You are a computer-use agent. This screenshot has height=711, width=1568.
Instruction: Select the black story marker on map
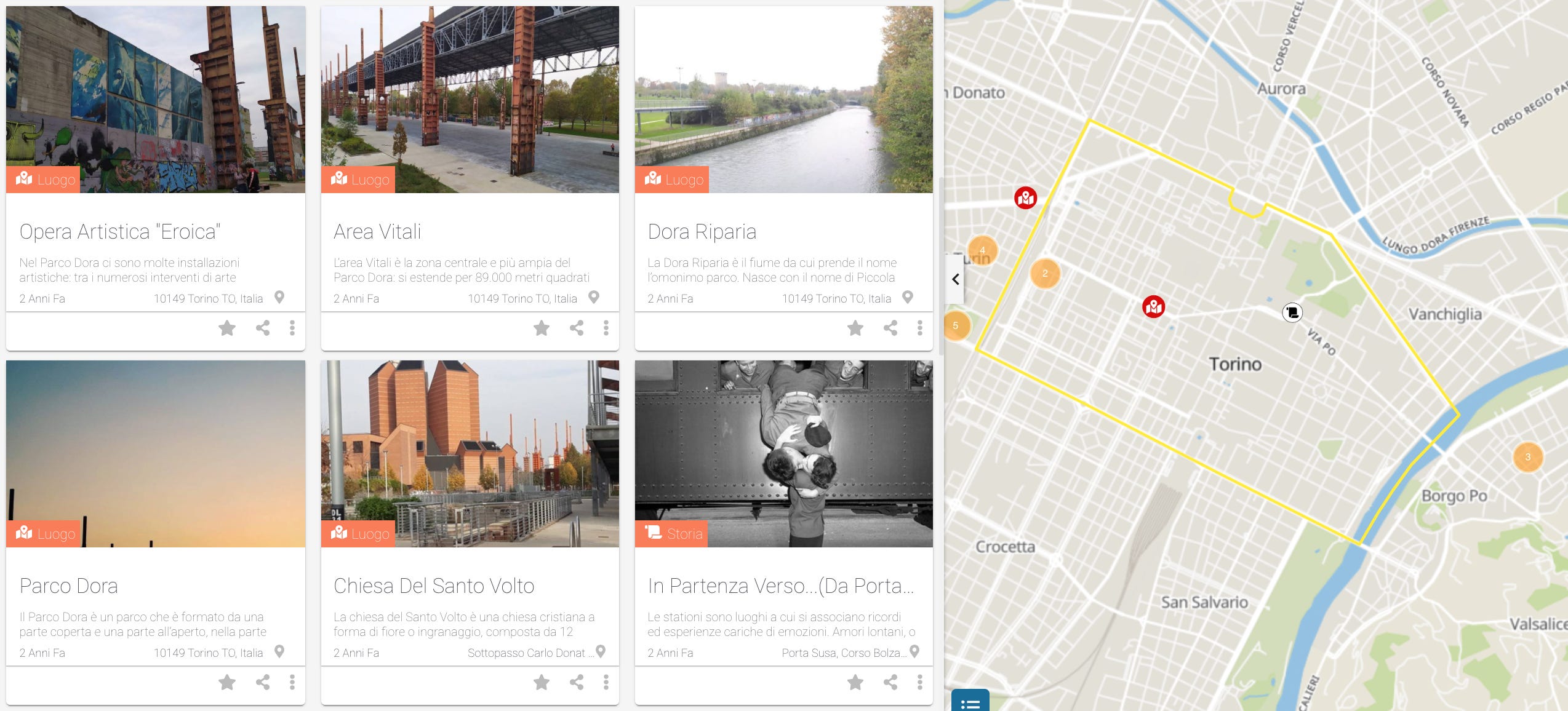1292,312
